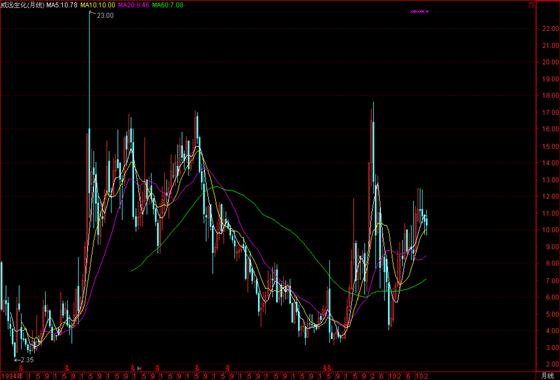The image size is (560, 380).
Task: Click the first red event marker above 1994
Action: pyautogui.click(x=21, y=368)
